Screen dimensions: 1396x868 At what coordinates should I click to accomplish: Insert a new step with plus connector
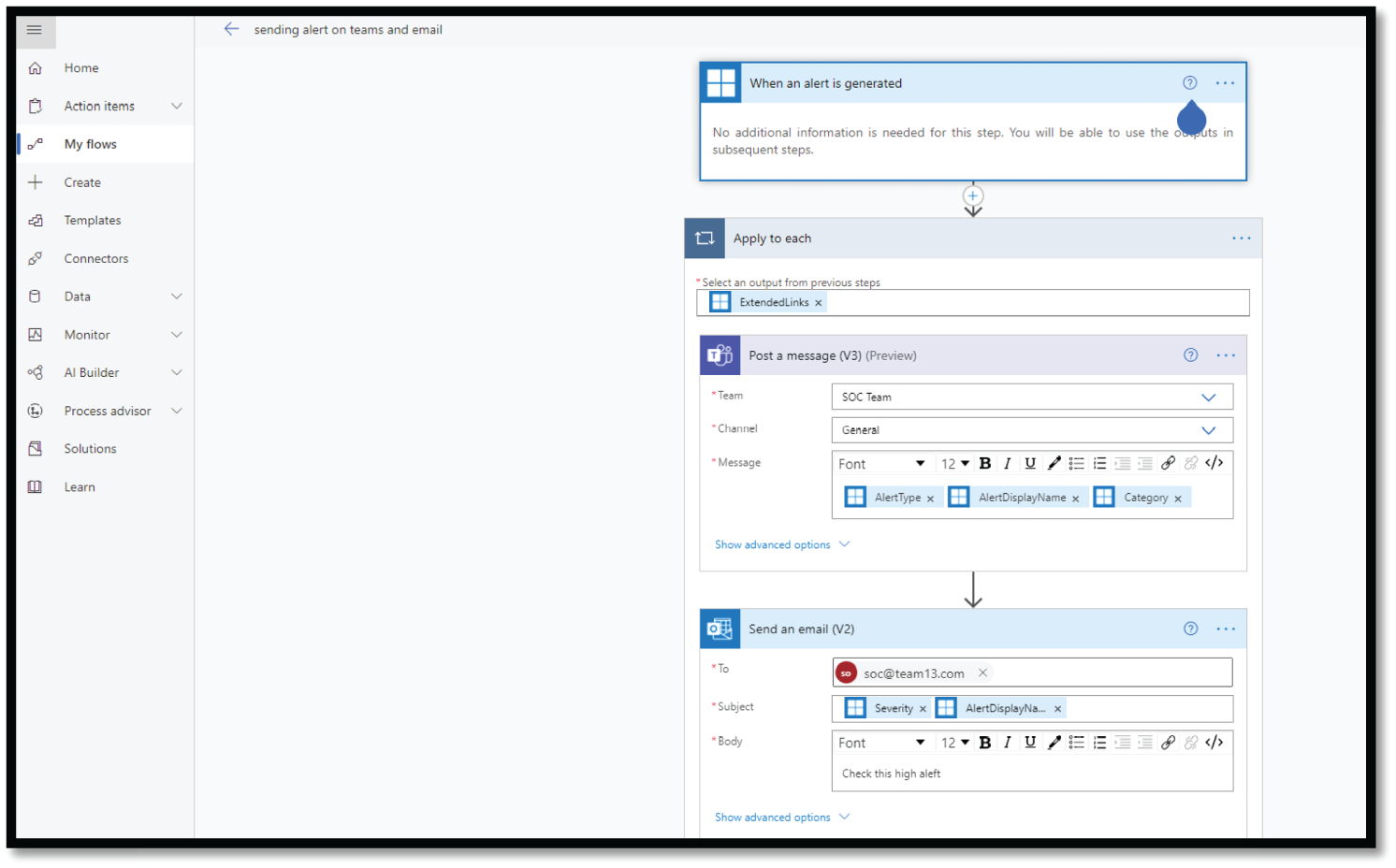coord(973,195)
